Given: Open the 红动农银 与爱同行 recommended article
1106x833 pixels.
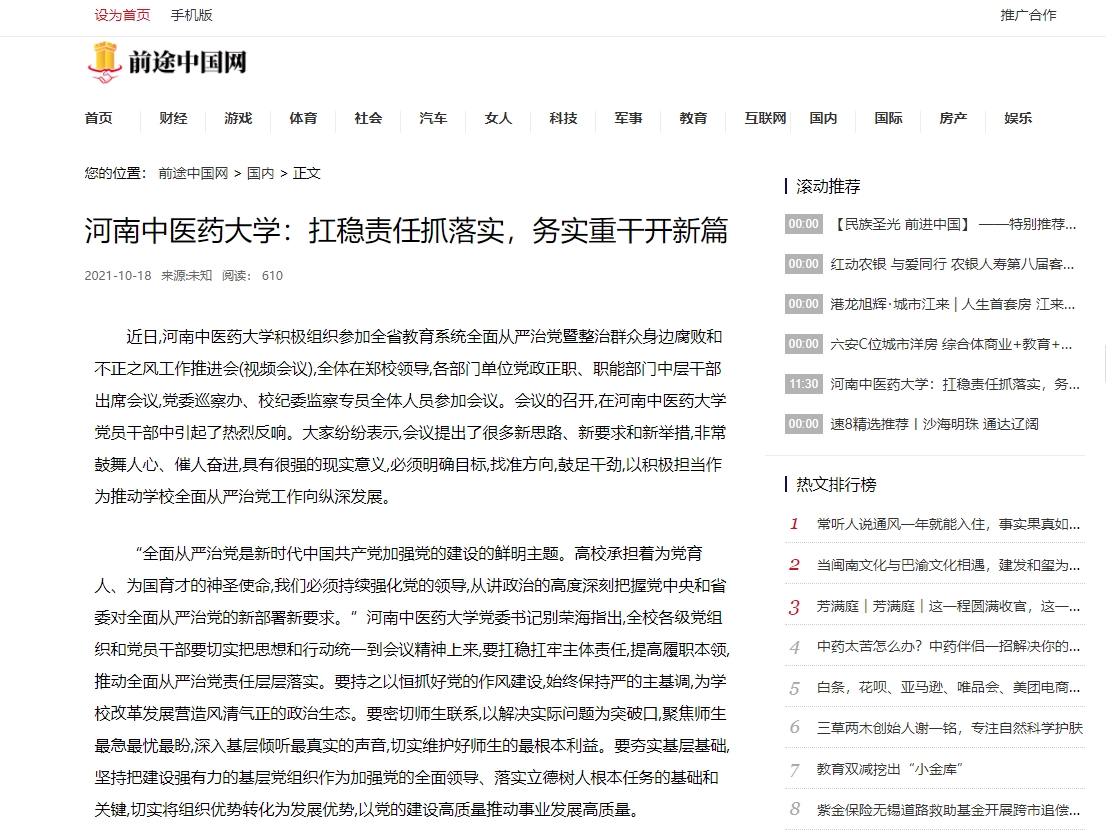Looking at the screenshot, I should (x=953, y=264).
